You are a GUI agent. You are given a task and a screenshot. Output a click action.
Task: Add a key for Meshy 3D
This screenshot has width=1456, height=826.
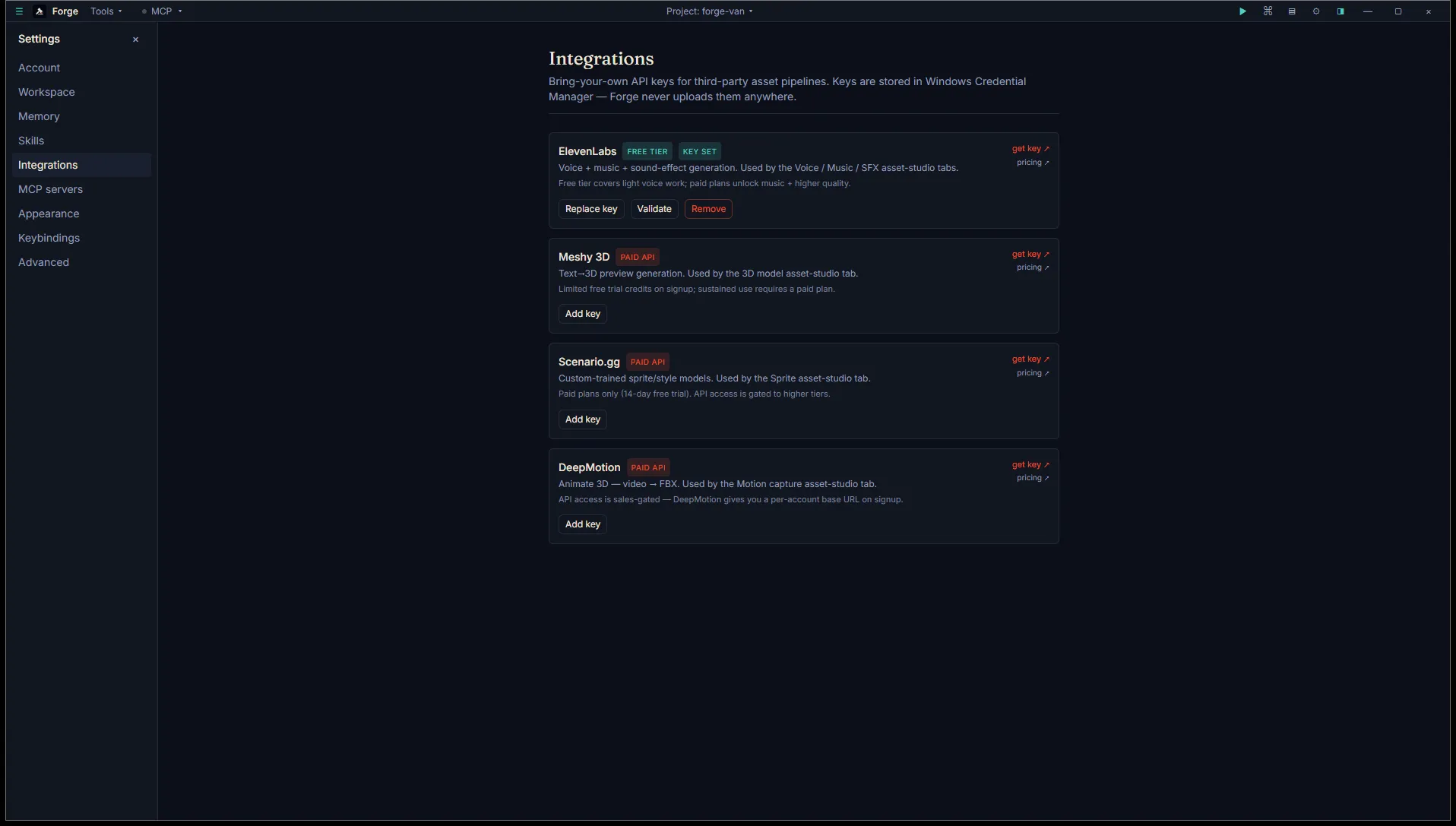point(583,314)
